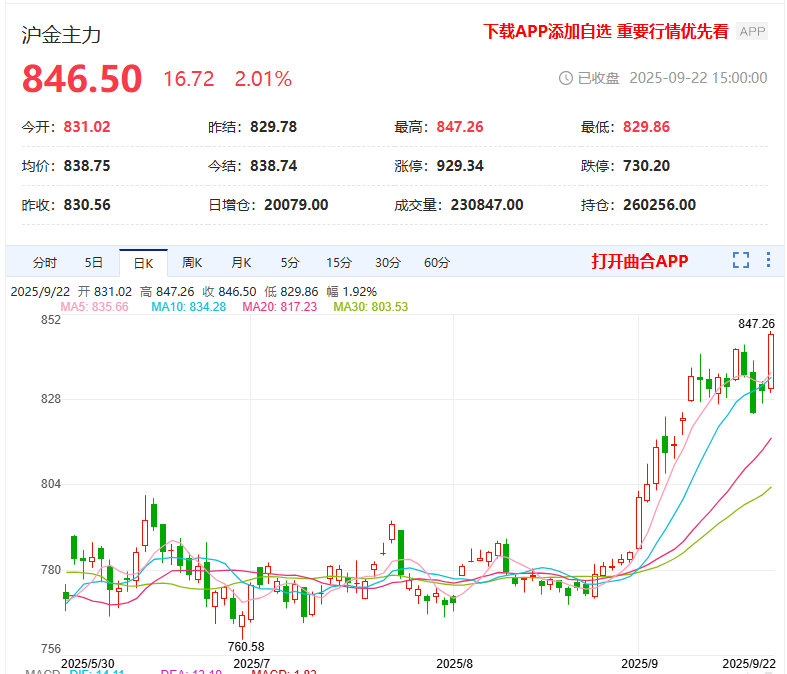The image size is (787, 674).
Task: Click the 成交量 value 230847.00
Action: pos(487,205)
